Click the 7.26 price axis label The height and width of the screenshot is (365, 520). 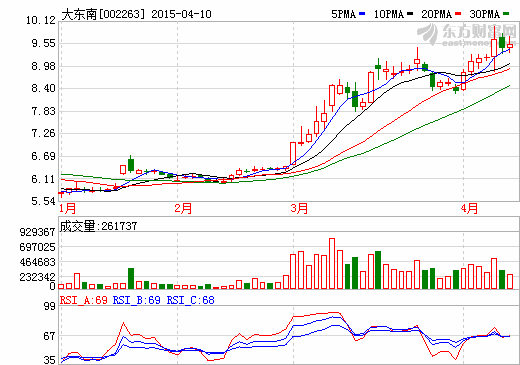point(43,133)
